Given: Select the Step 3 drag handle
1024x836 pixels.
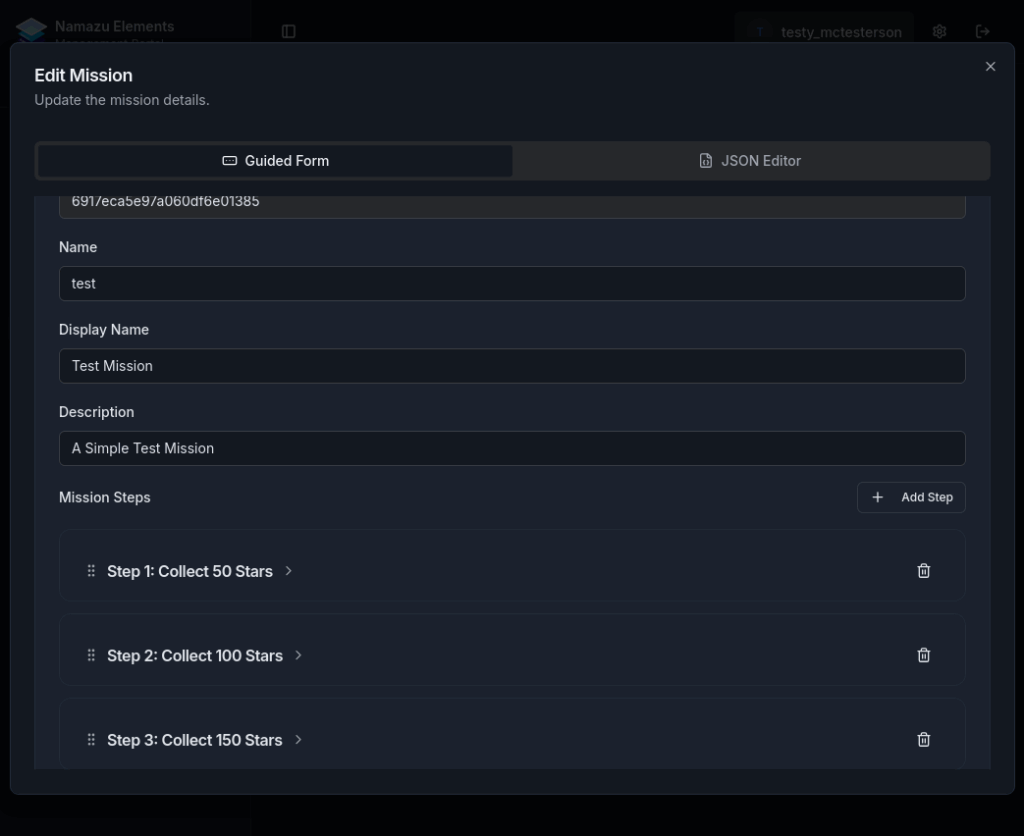Looking at the screenshot, I should (91, 740).
